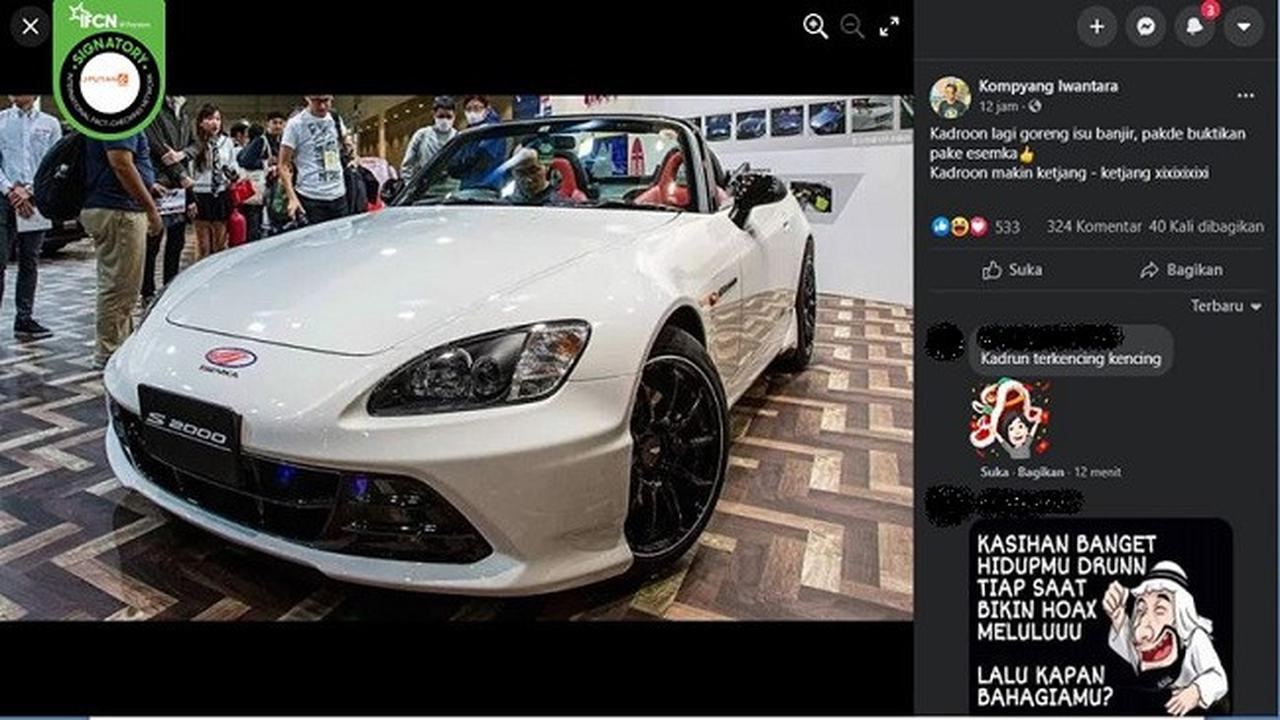Zoom out of the photo
This screenshot has height=720, width=1280.
tap(852, 27)
